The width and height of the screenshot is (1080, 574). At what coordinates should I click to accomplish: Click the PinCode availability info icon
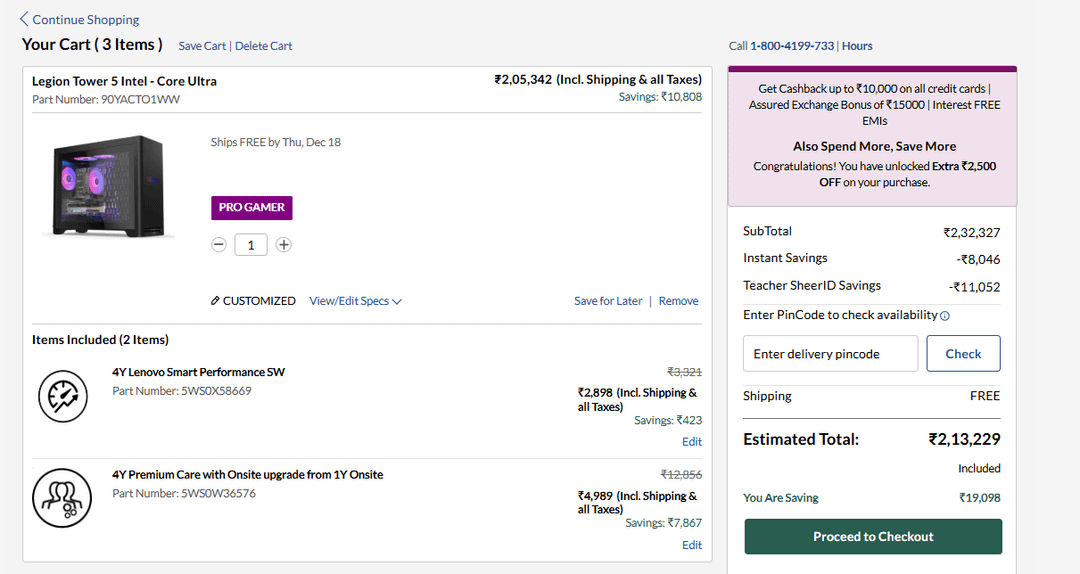pos(945,316)
